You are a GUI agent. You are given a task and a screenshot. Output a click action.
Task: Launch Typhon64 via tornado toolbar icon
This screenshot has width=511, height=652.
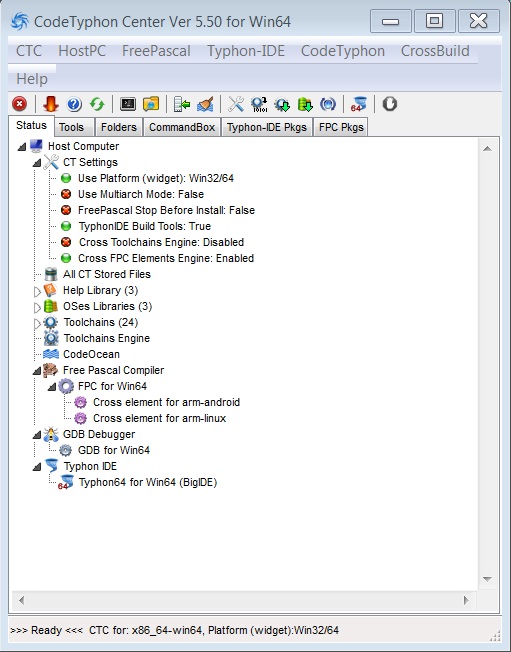(358, 104)
